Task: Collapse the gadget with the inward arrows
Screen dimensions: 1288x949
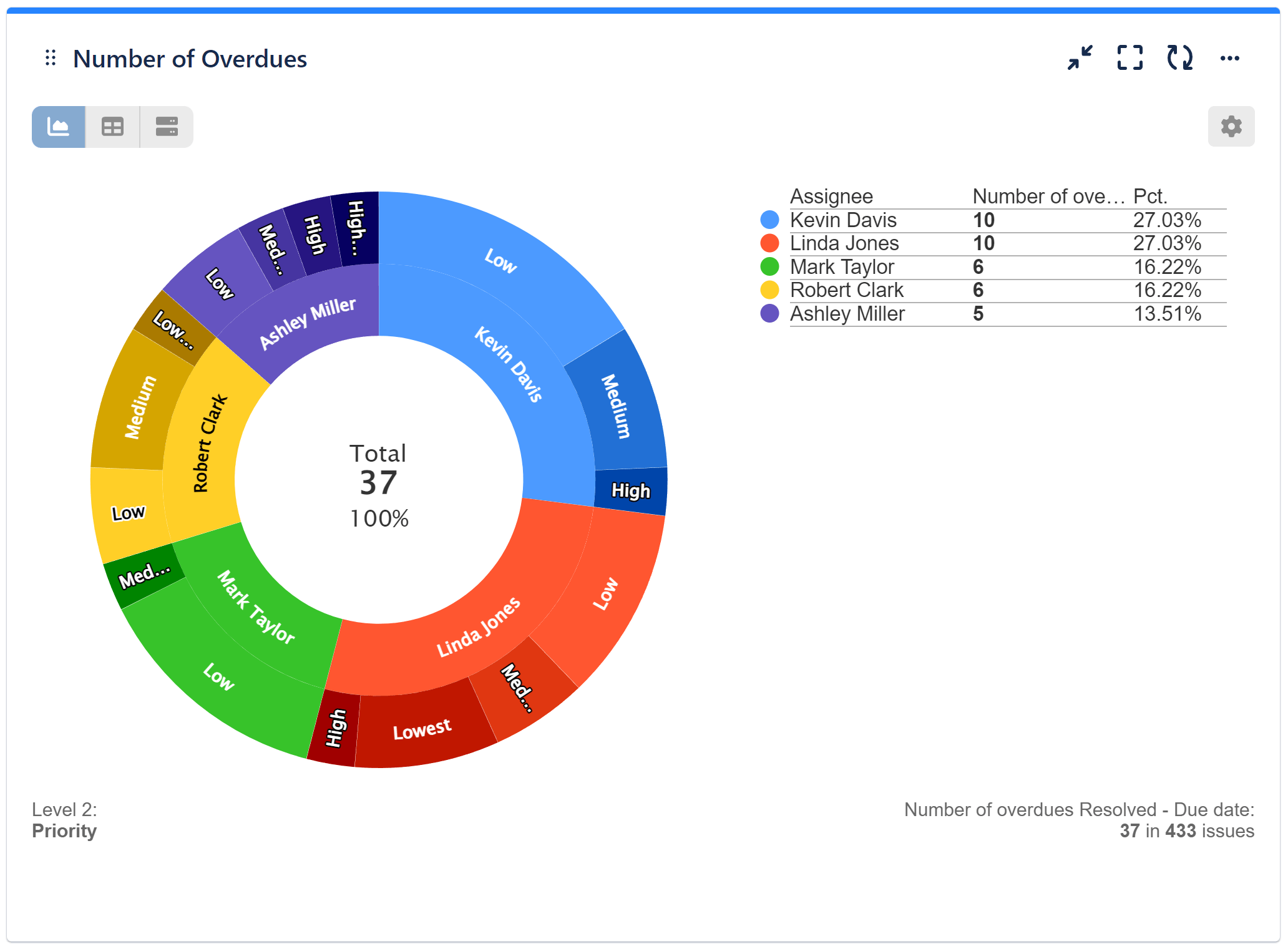Action: point(1079,58)
